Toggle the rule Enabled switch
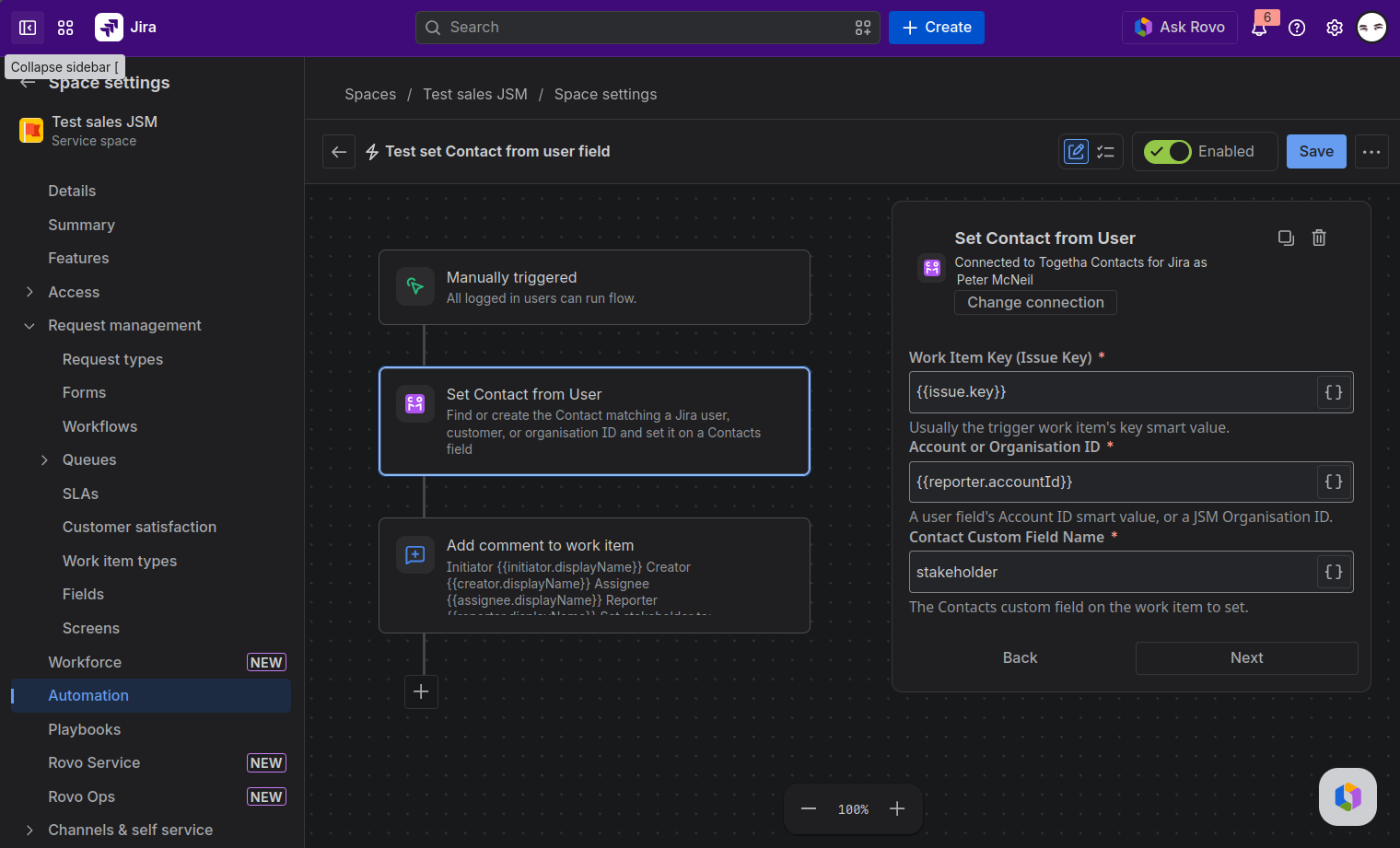Image resolution: width=1400 pixels, height=848 pixels. click(1167, 152)
